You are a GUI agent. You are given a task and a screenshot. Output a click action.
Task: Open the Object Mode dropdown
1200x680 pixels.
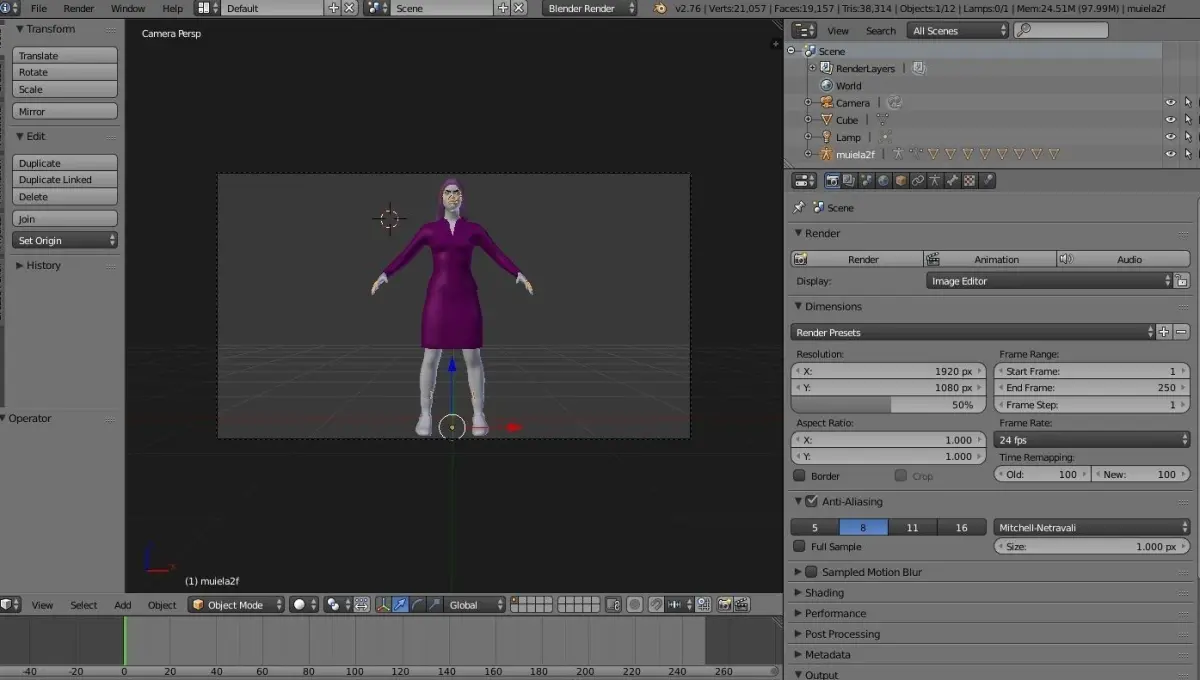237,605
